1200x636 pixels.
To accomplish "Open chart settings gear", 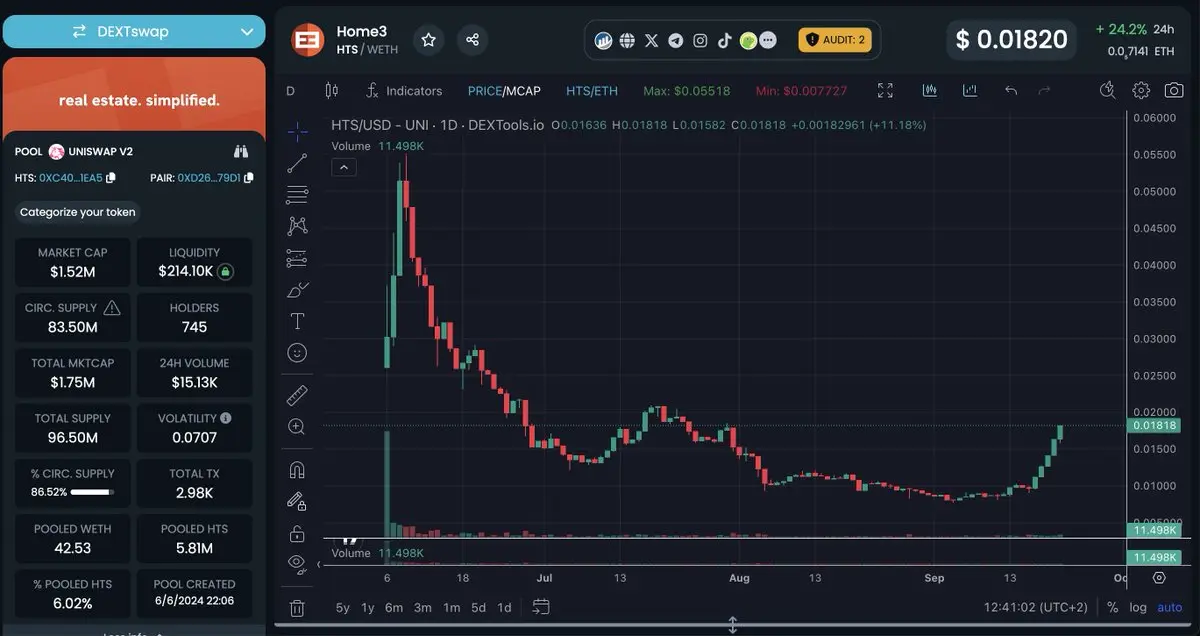I will 1141,91.
